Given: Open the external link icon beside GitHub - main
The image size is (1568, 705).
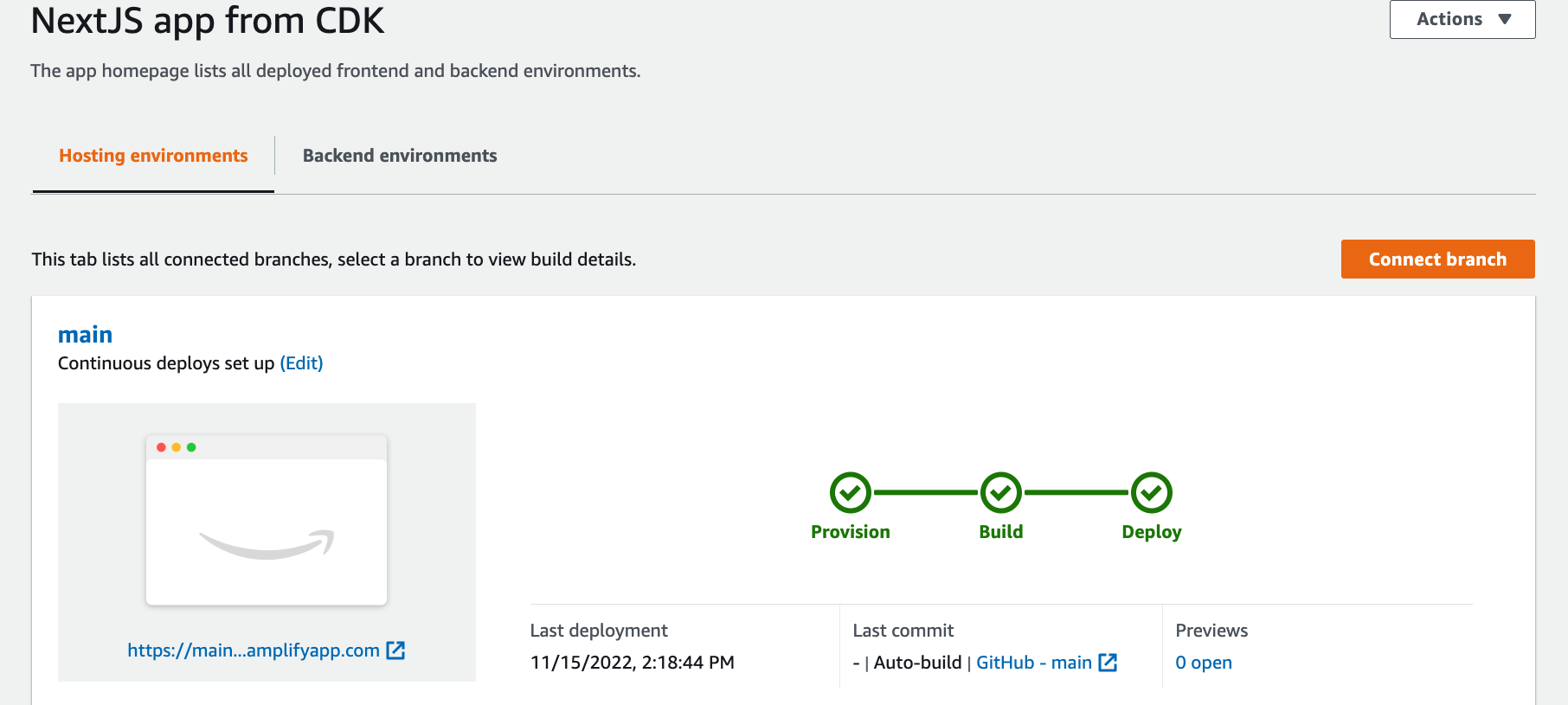Looking at the screenshot, I should pos(1108,663).
